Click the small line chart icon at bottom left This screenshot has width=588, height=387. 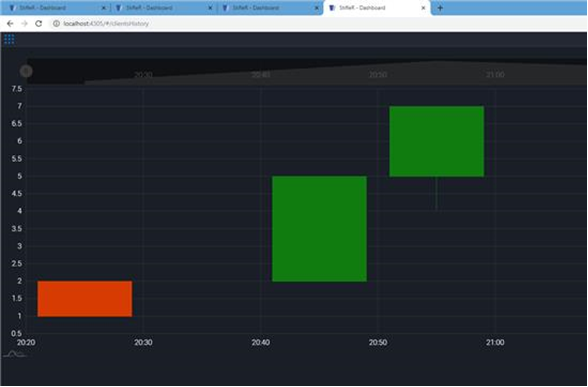[15, 354]
